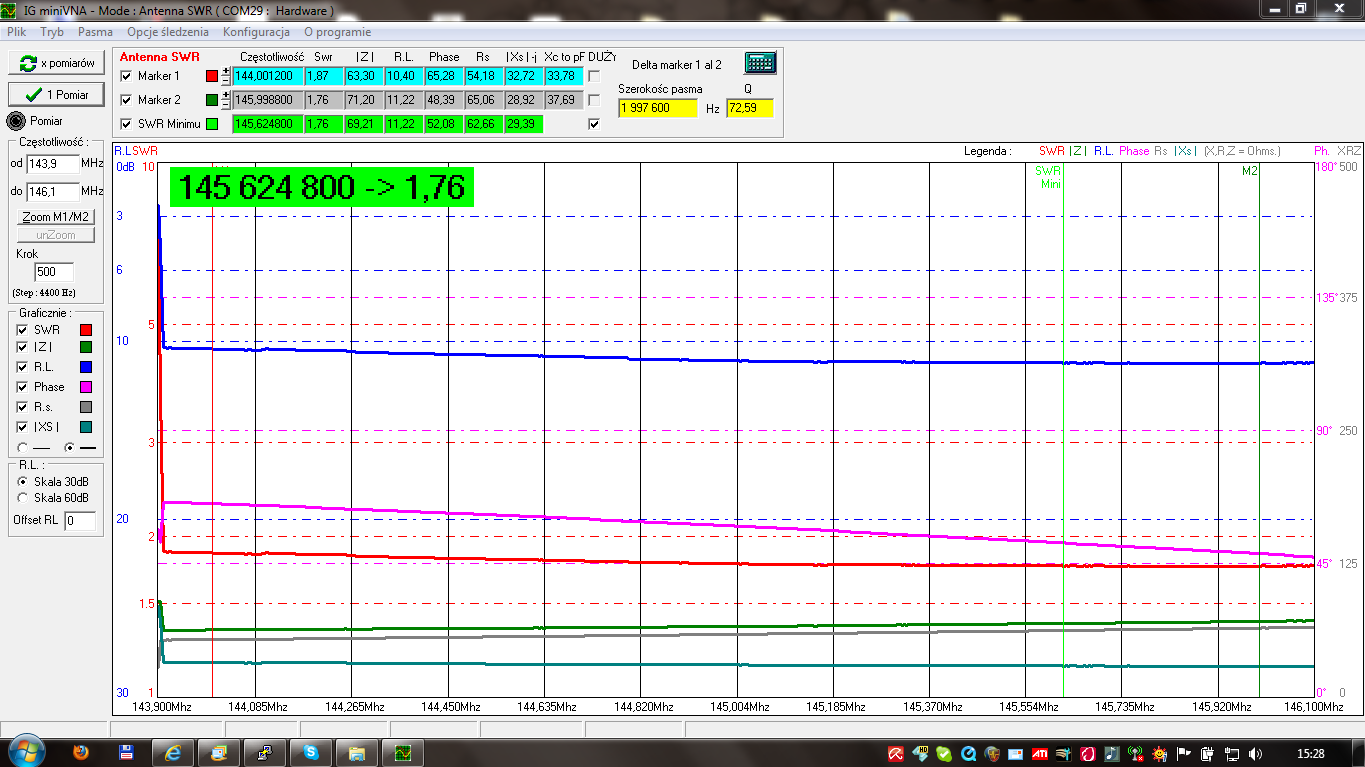Viewport: 1365px width, 767px height.
Task: Select the thin line style radio button
Action: [22, 447]
